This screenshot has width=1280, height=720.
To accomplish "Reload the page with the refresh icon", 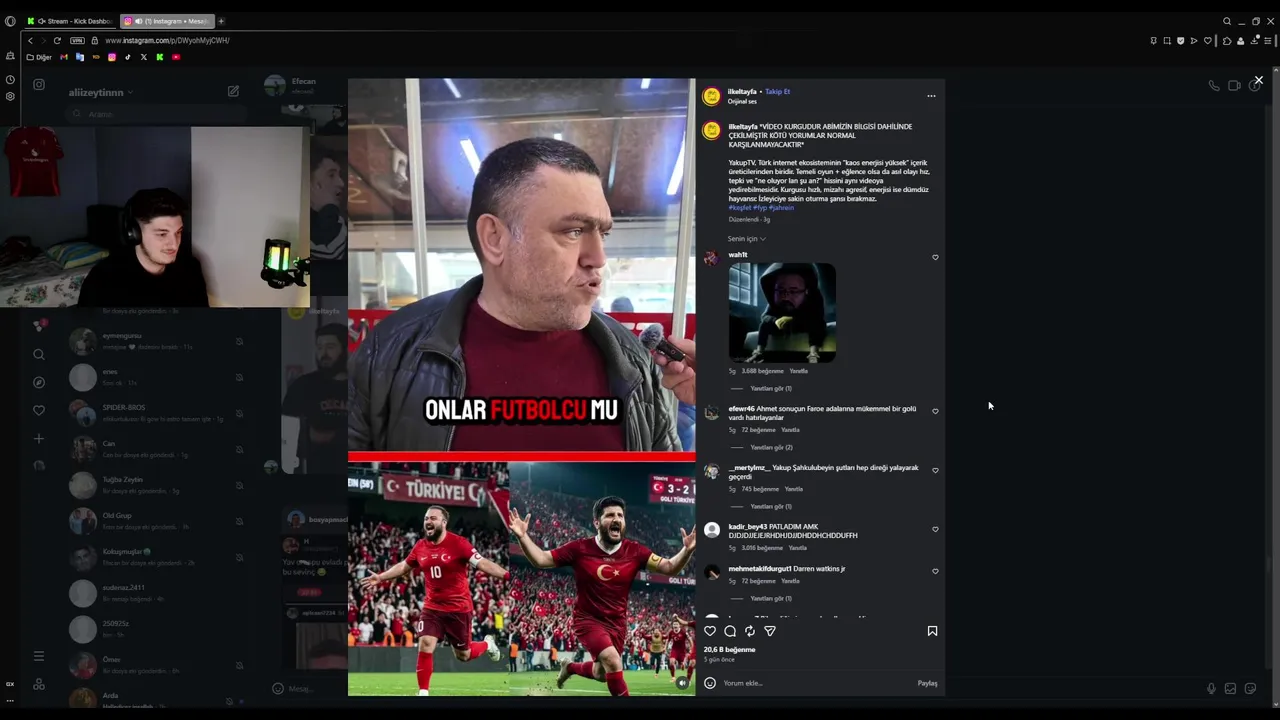I will [57, 41].
